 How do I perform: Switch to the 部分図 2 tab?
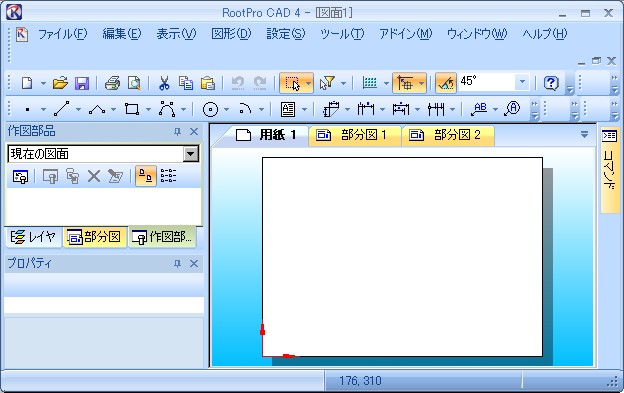click(x=448, y=135)
